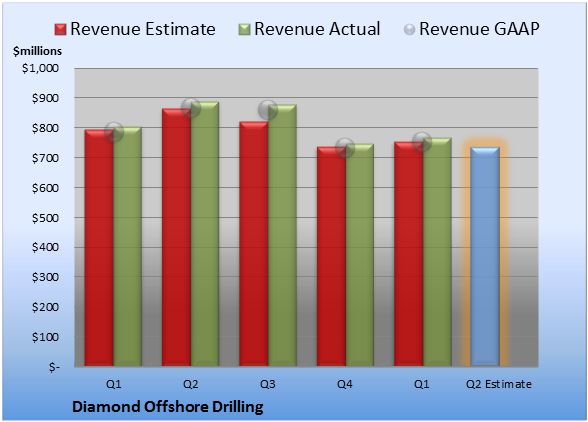Select the 'Revenue GAAP' legend label
This screenshot has width=588, height=422.
coord(480,29)
